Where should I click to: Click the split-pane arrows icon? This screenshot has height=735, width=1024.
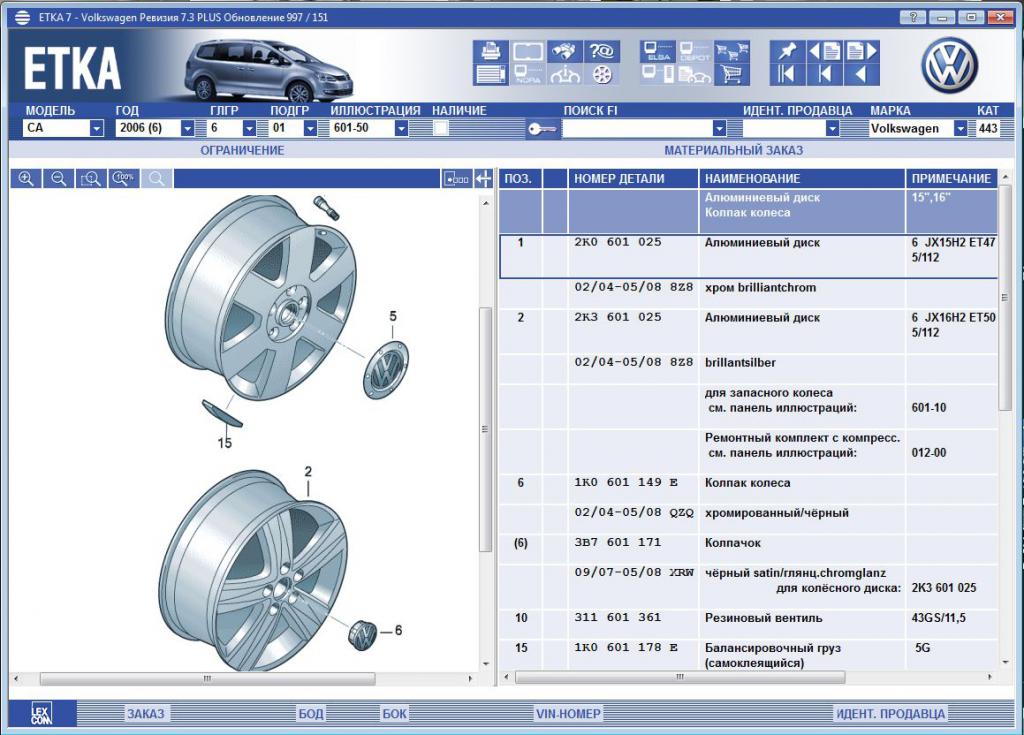[484, 178]
